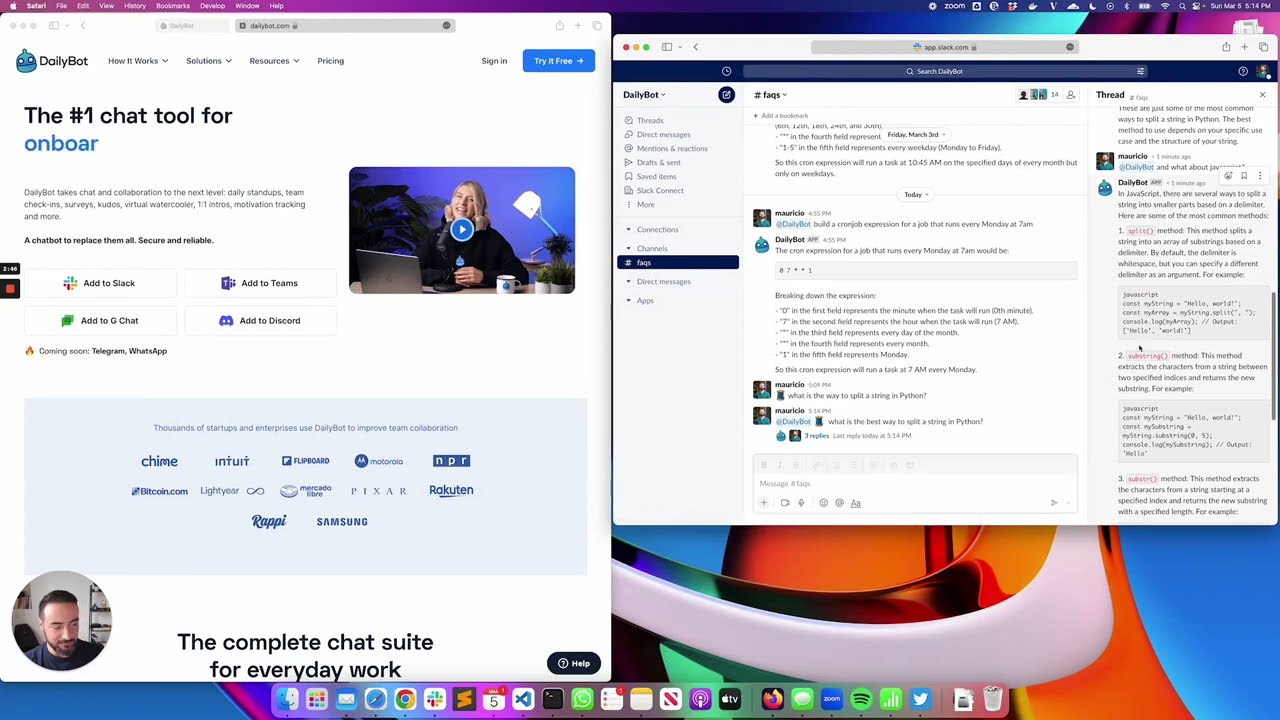Viewport: 1280px width, 720px height.
Task: Collapse the Connections section in sidebar
Action: 628,230
